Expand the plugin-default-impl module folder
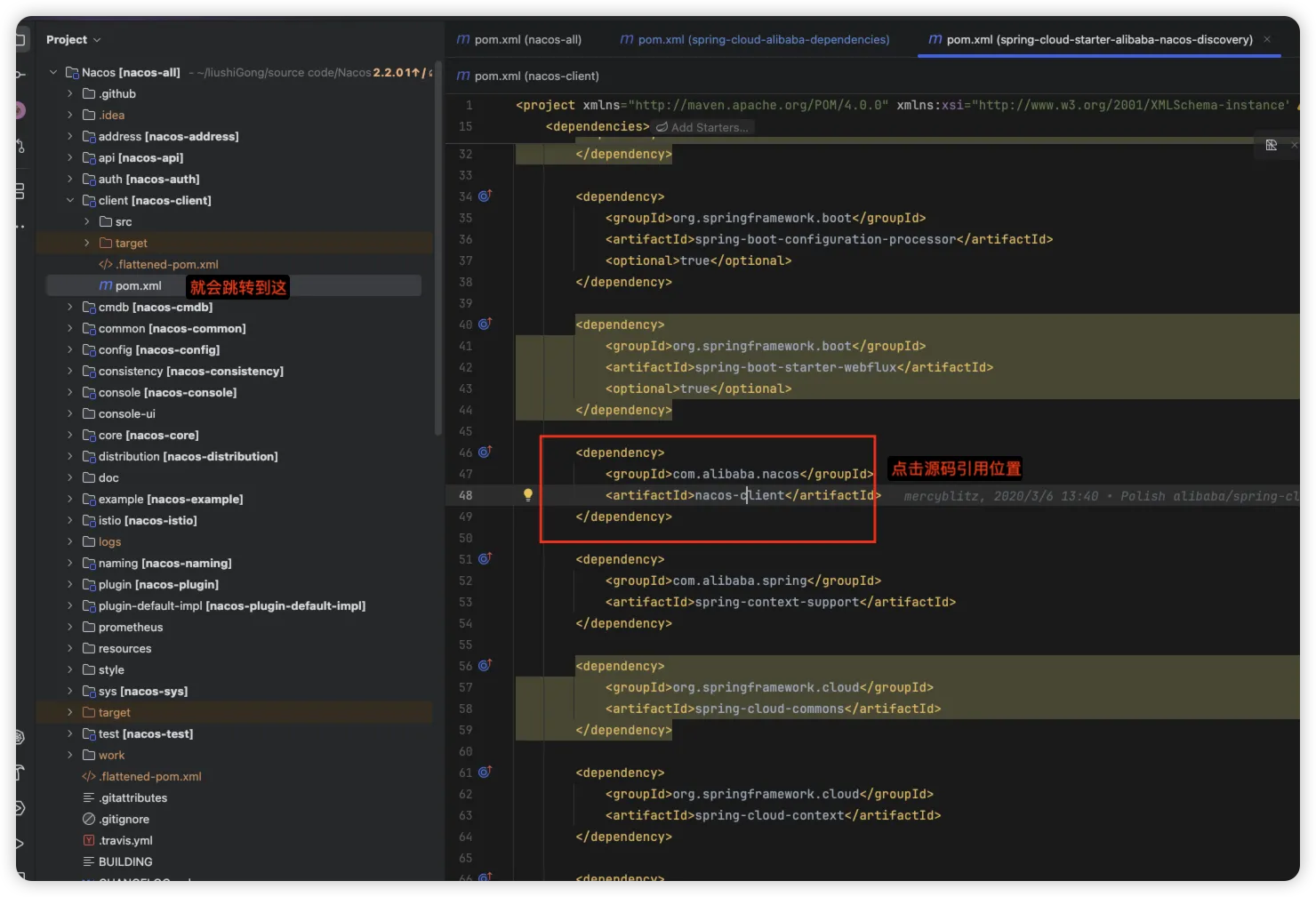This screenshot has height=897, width=1316. pyautogui.click(x=70, y=605)
